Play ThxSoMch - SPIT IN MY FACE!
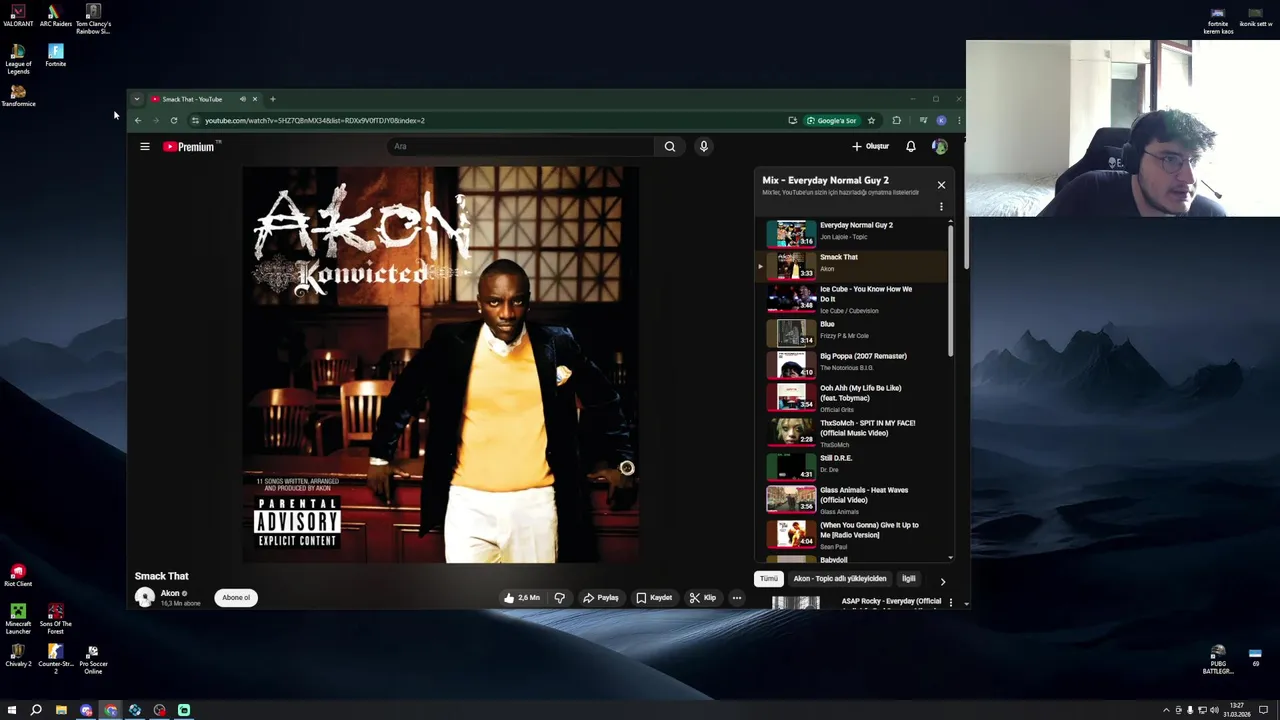1280x720 pixels. point(850,432)
